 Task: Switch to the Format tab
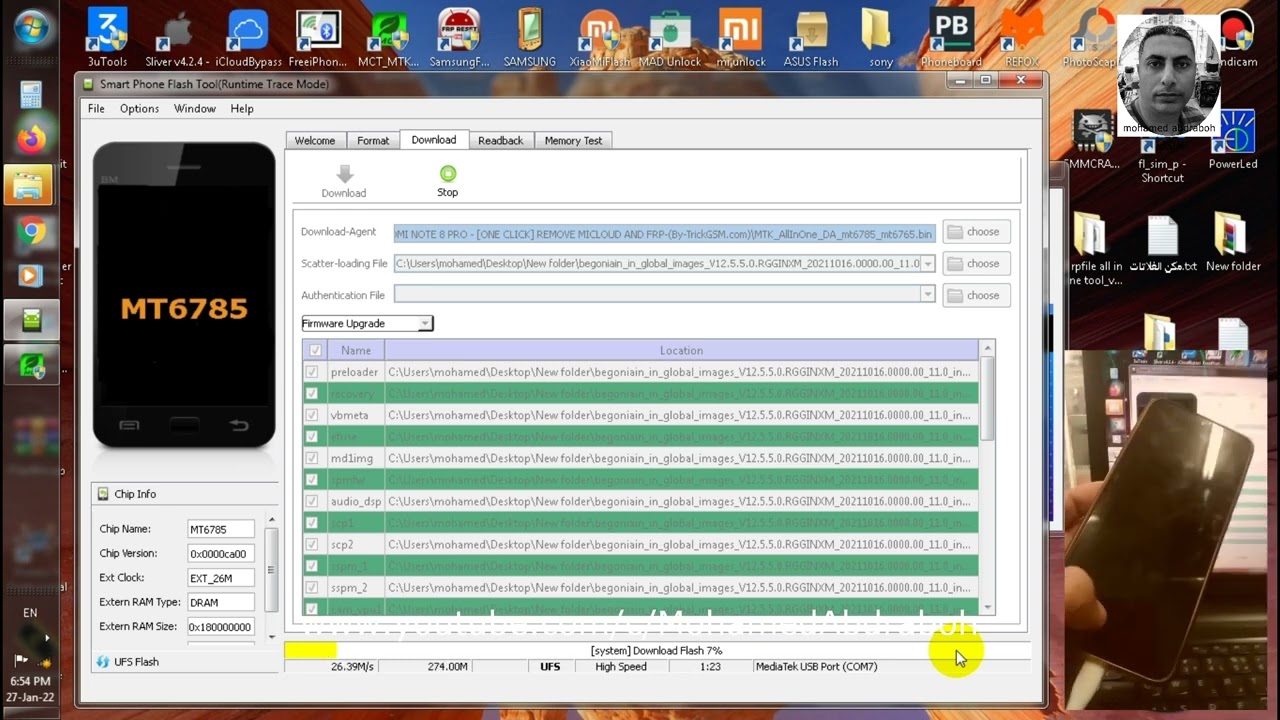(x=373, y=141)
